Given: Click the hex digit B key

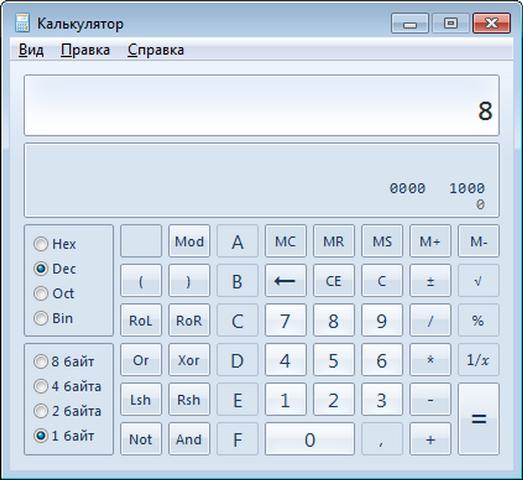Looking at the screenshot, I should click(237, 281).
